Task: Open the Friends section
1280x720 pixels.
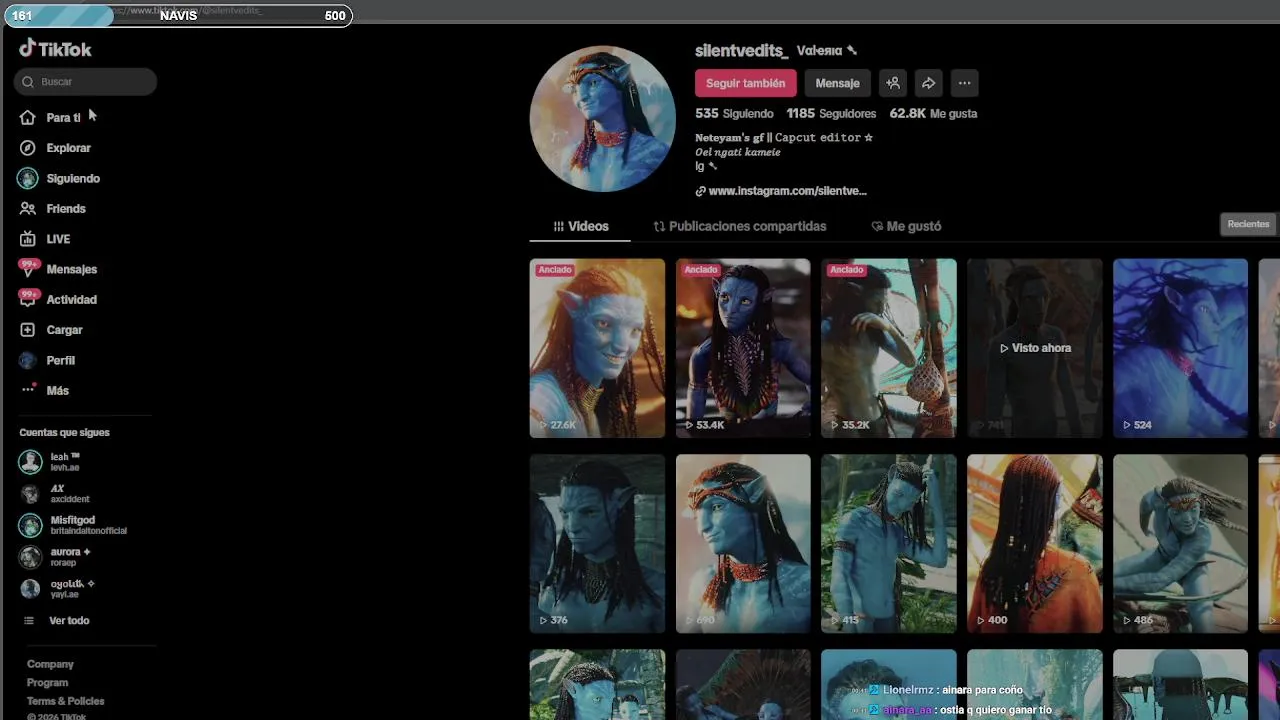Action: (66, 209)
